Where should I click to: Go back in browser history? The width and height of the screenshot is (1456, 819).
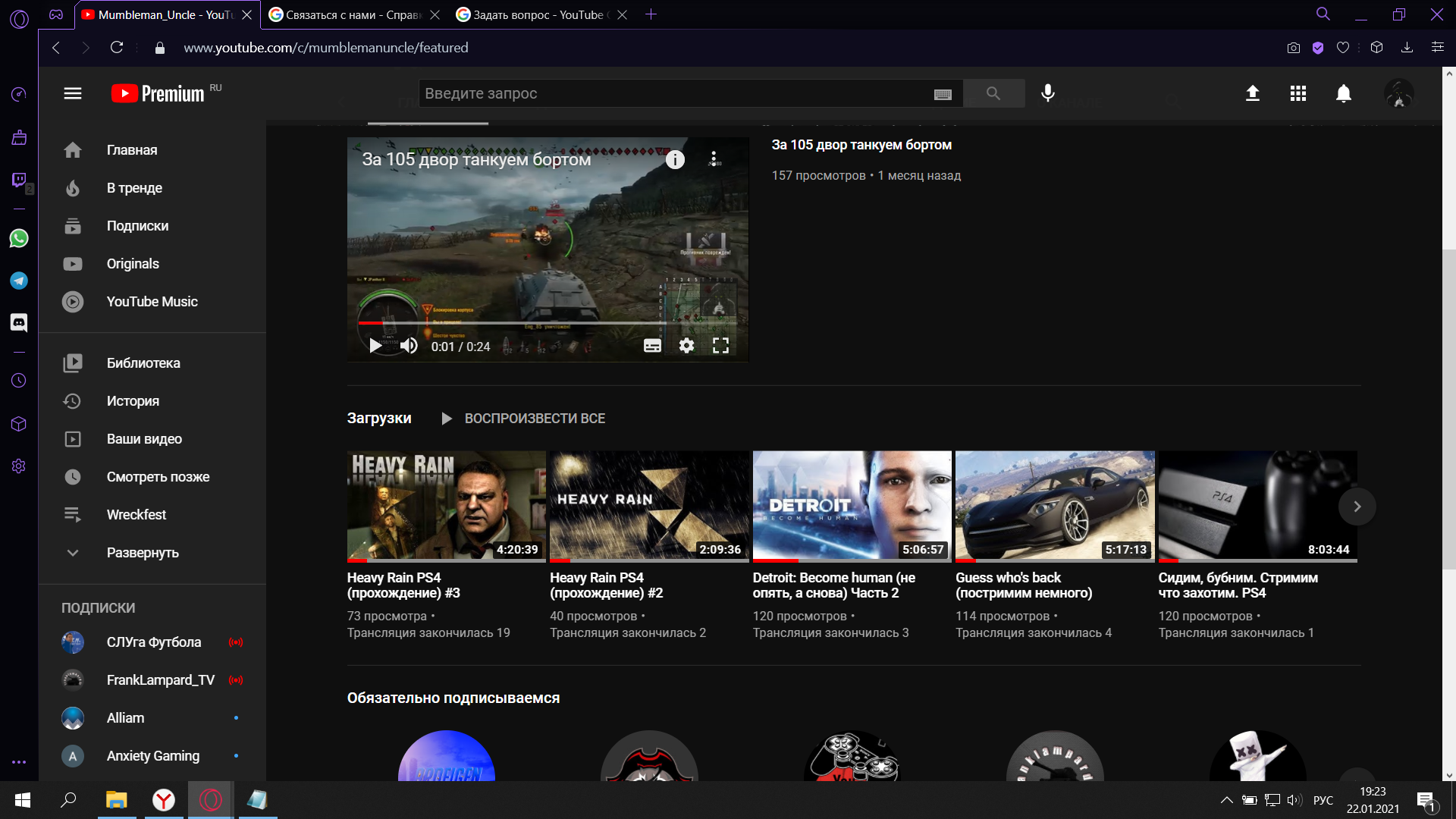(56, 47)
